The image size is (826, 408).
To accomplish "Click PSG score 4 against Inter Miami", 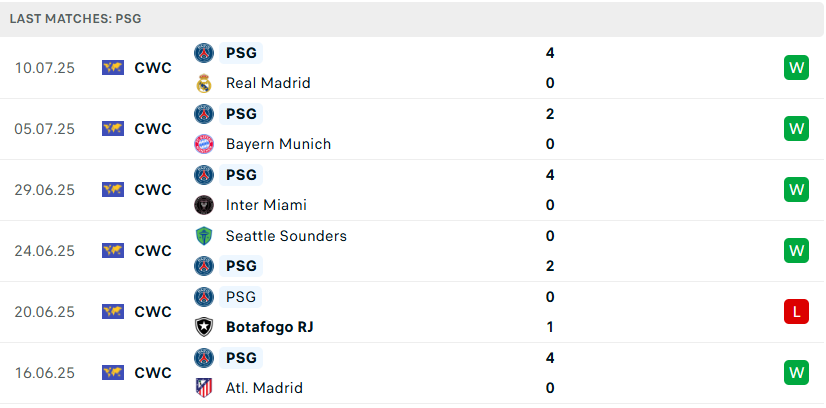I will (550, 175).
